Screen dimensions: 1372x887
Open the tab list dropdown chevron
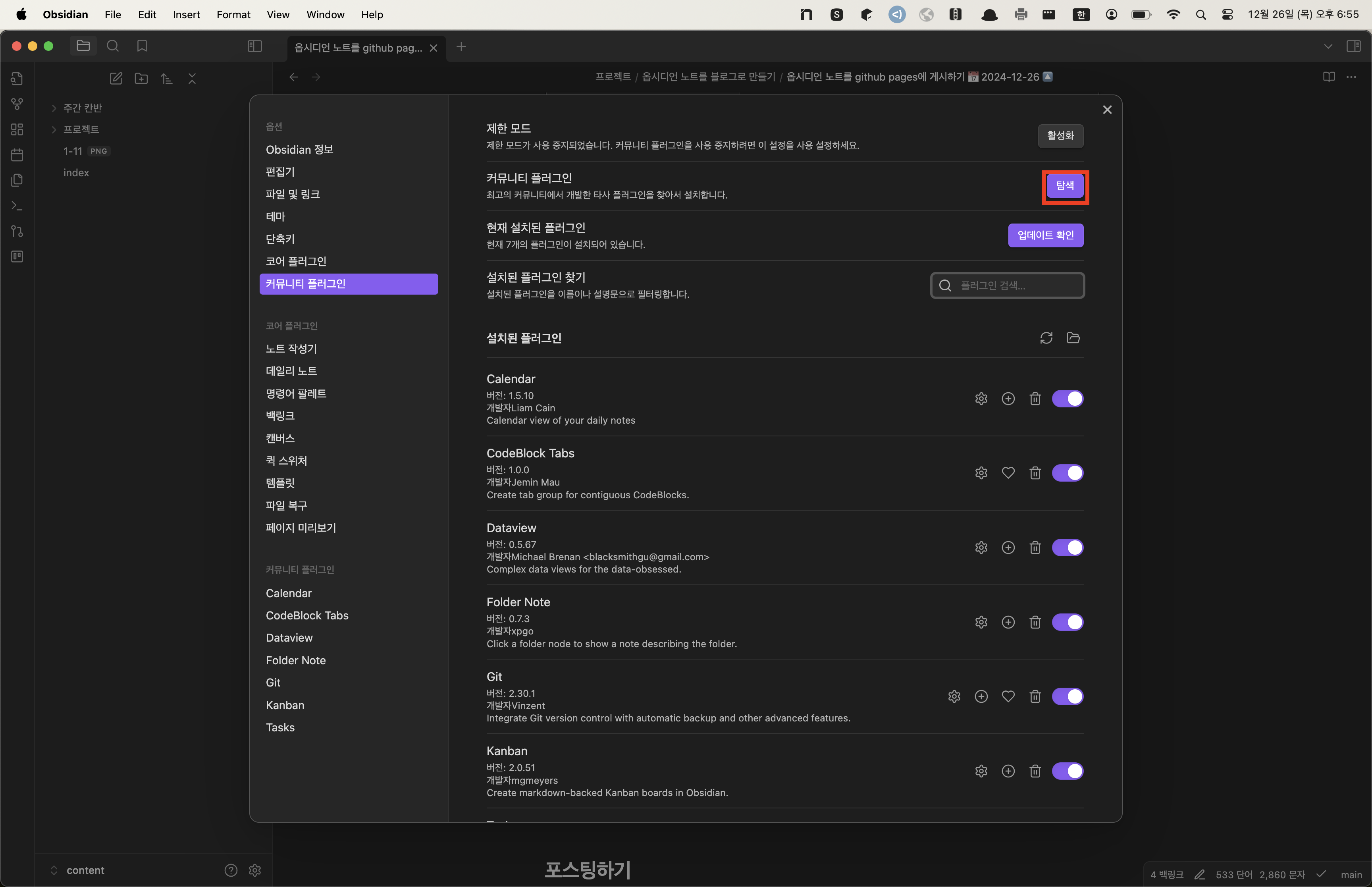point(1328,46)
